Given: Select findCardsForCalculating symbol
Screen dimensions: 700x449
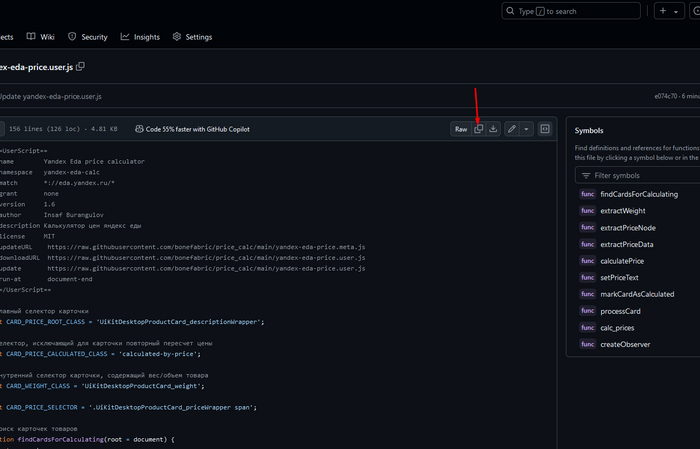Looking at the screenshot, I should (x=638, y=194).
